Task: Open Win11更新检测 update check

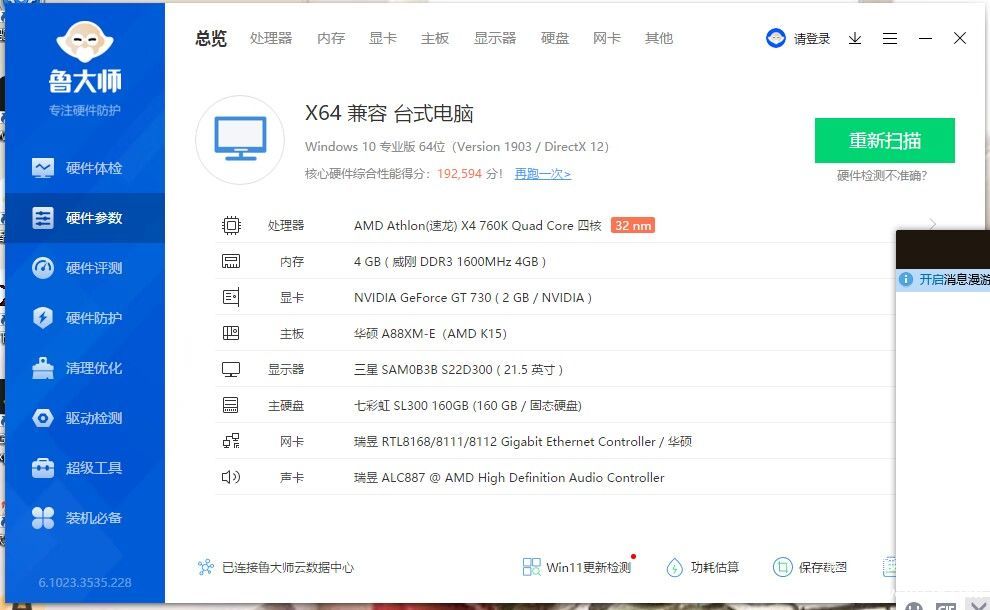Action: (578, 567)
